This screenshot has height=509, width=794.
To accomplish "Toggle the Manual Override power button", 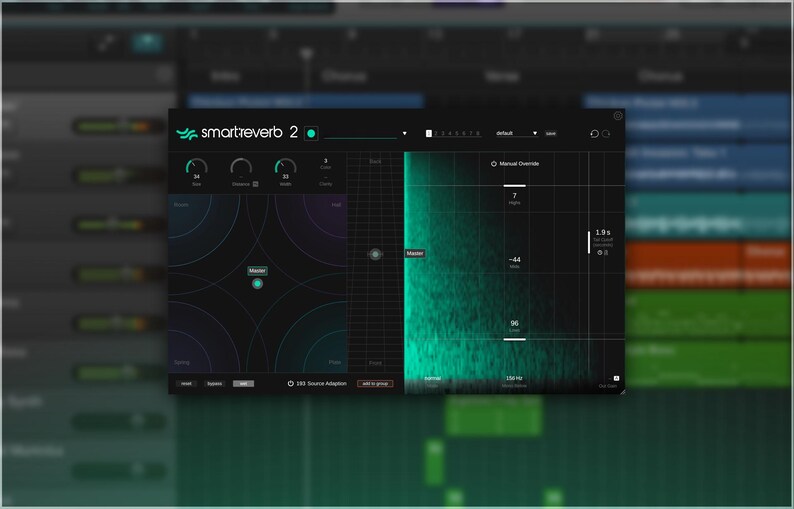I will [x=494, y=164].
